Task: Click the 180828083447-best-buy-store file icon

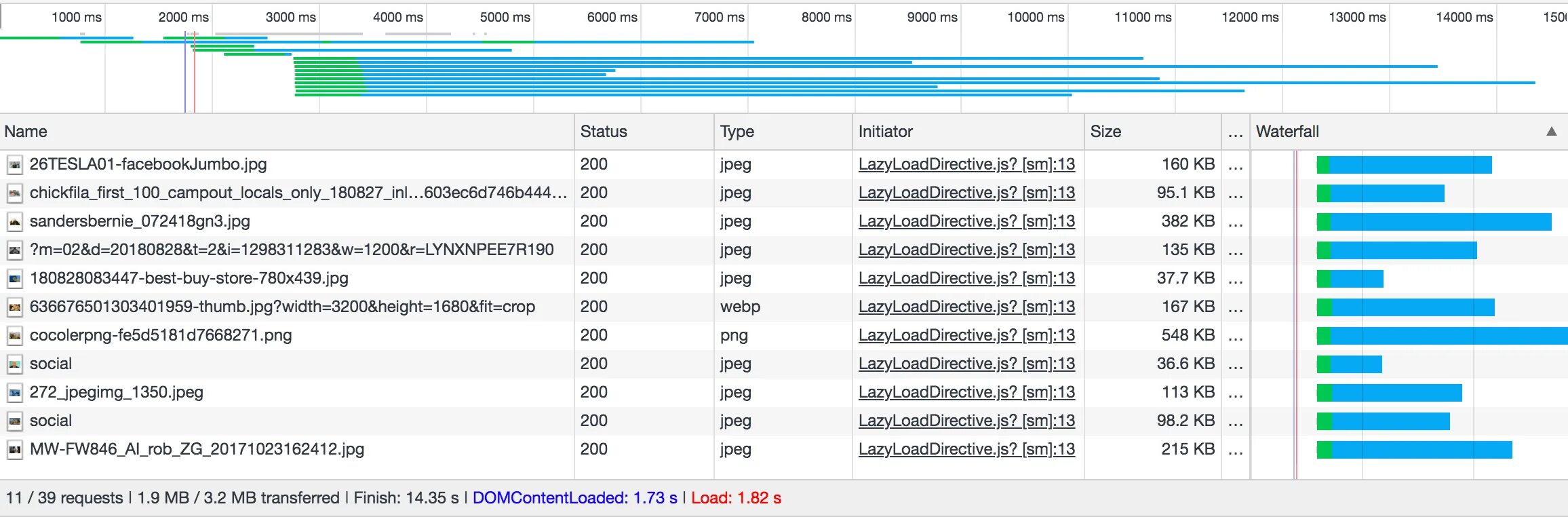Action: pos(15,278)
